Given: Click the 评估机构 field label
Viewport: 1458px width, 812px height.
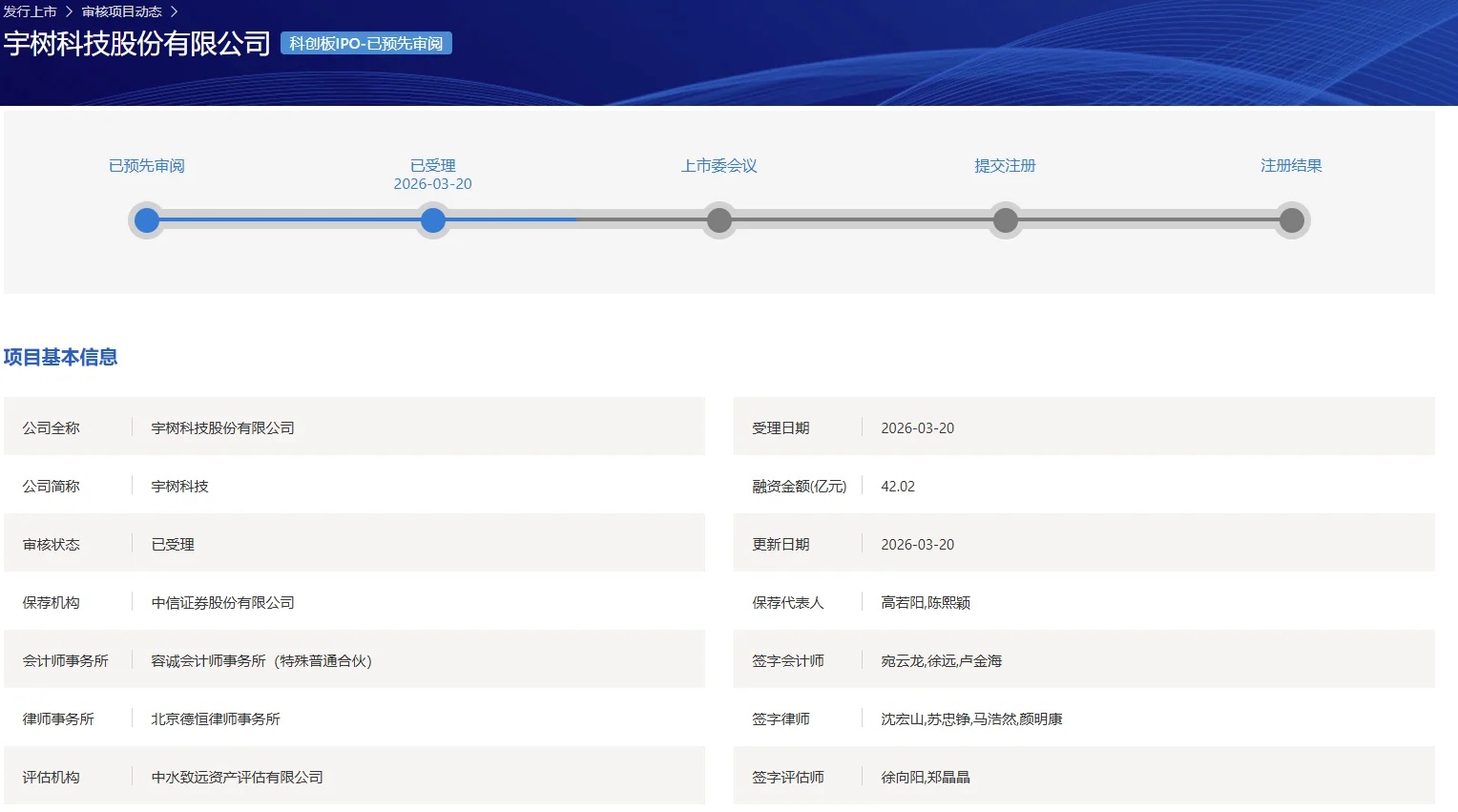Looking at the screenshot, I should (x=52, y=778).
